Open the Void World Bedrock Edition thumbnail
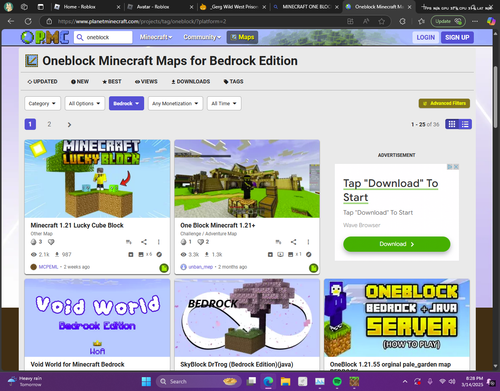Viewport: 500px width, 391px height. 97,318
